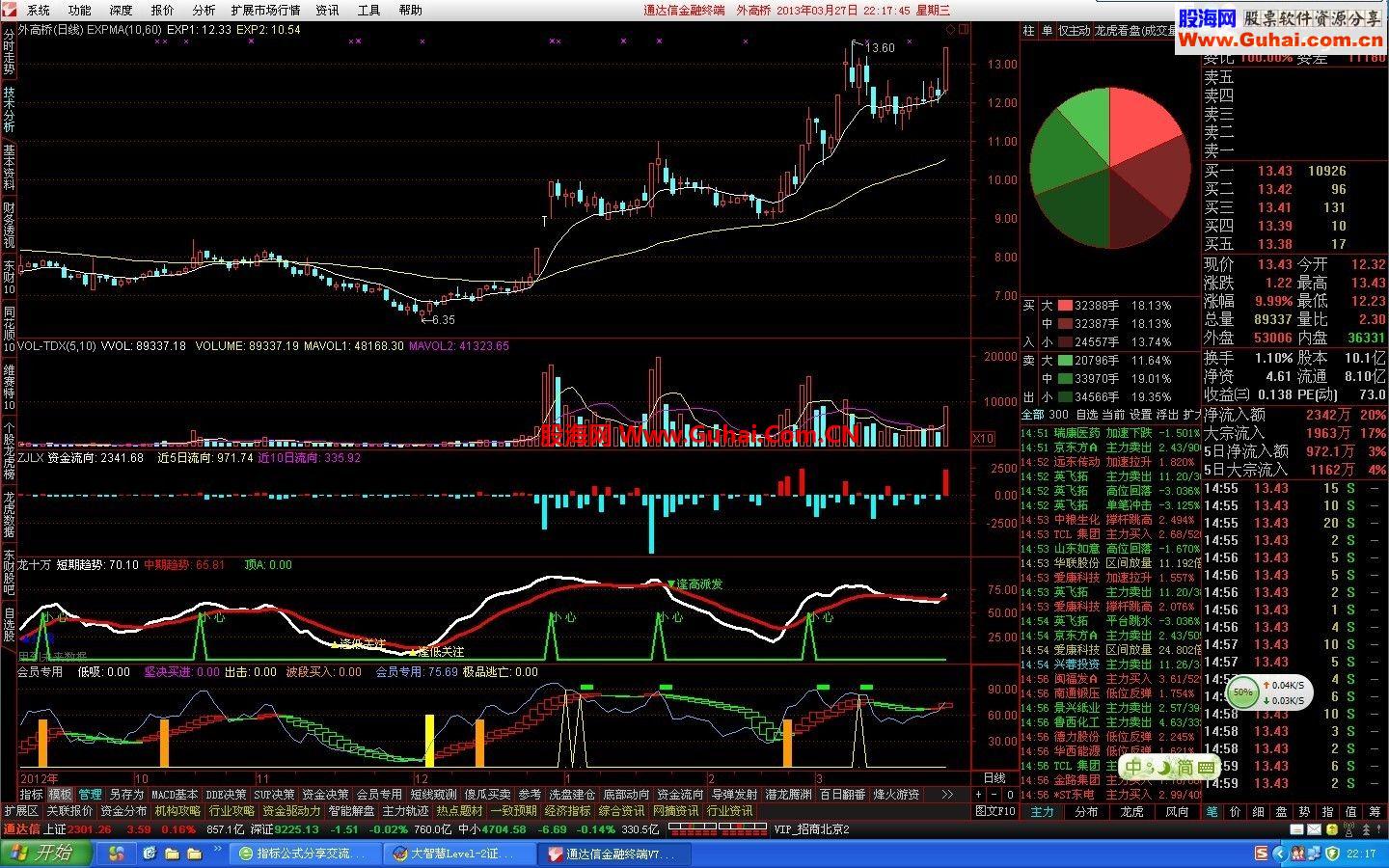This screenshot has width=1389, height=868.
Task: Click the green shield tray icon
Action: tap(1332, 853)
